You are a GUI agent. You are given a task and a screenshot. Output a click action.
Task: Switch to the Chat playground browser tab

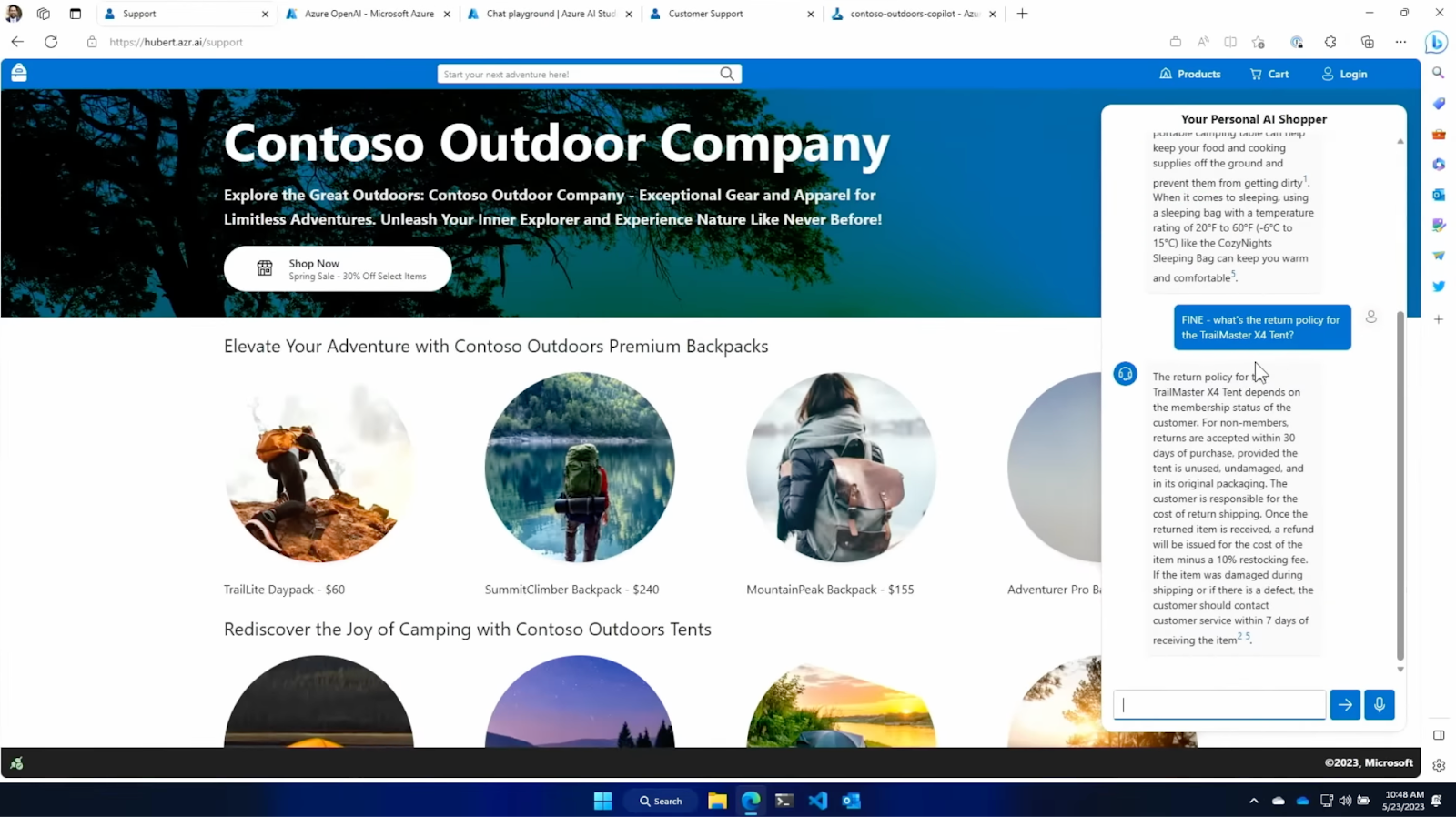(550, 14)
